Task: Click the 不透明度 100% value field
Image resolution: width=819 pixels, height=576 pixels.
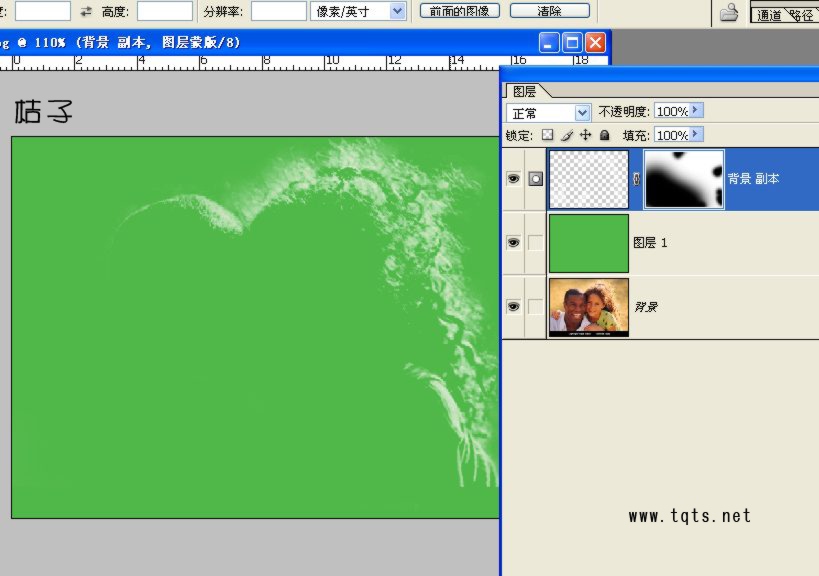Action: [x=672, y=111]
